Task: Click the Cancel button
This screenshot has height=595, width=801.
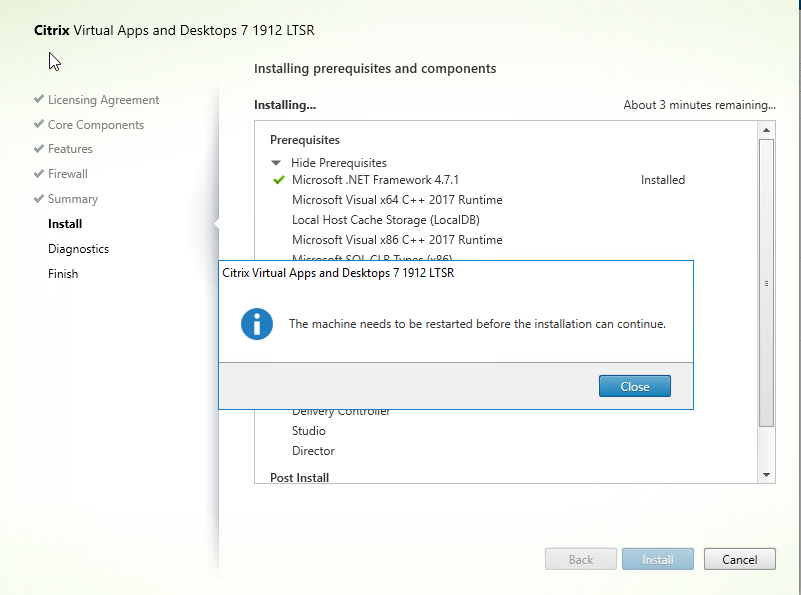Action: [x=739, y=559]
